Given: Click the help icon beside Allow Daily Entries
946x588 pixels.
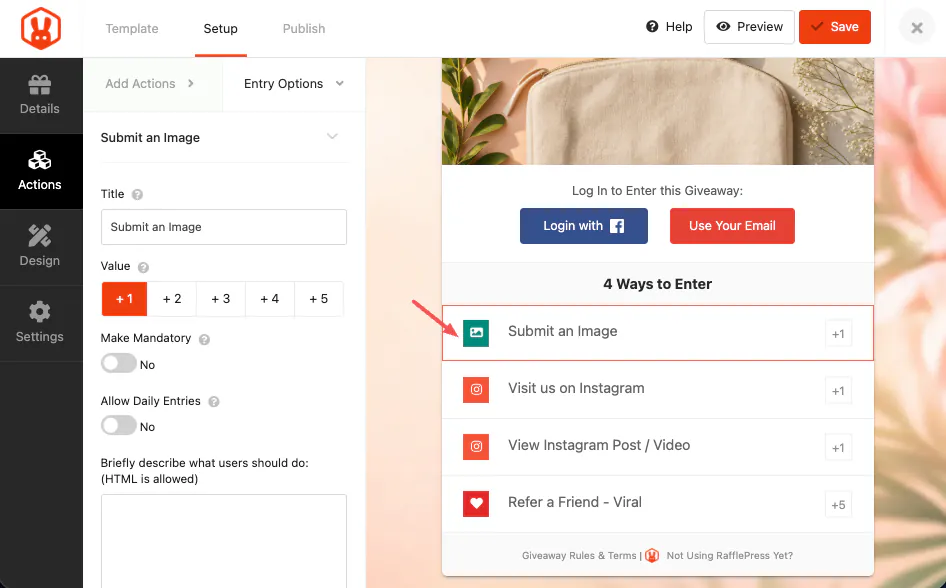Looking at the screenshot, I should coord(214,402).
